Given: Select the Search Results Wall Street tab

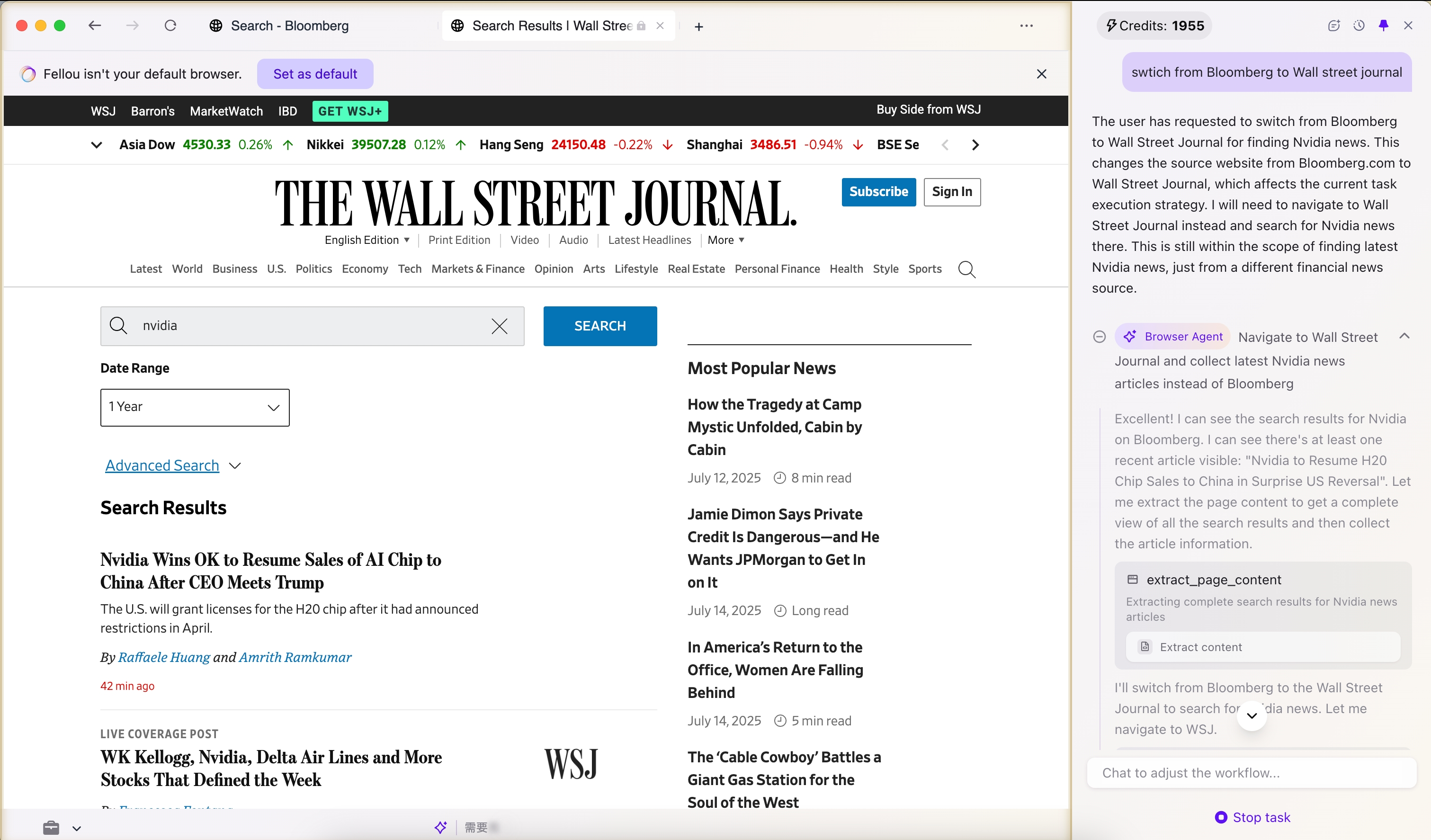Looking at the screenshot, I should (558, 26).
